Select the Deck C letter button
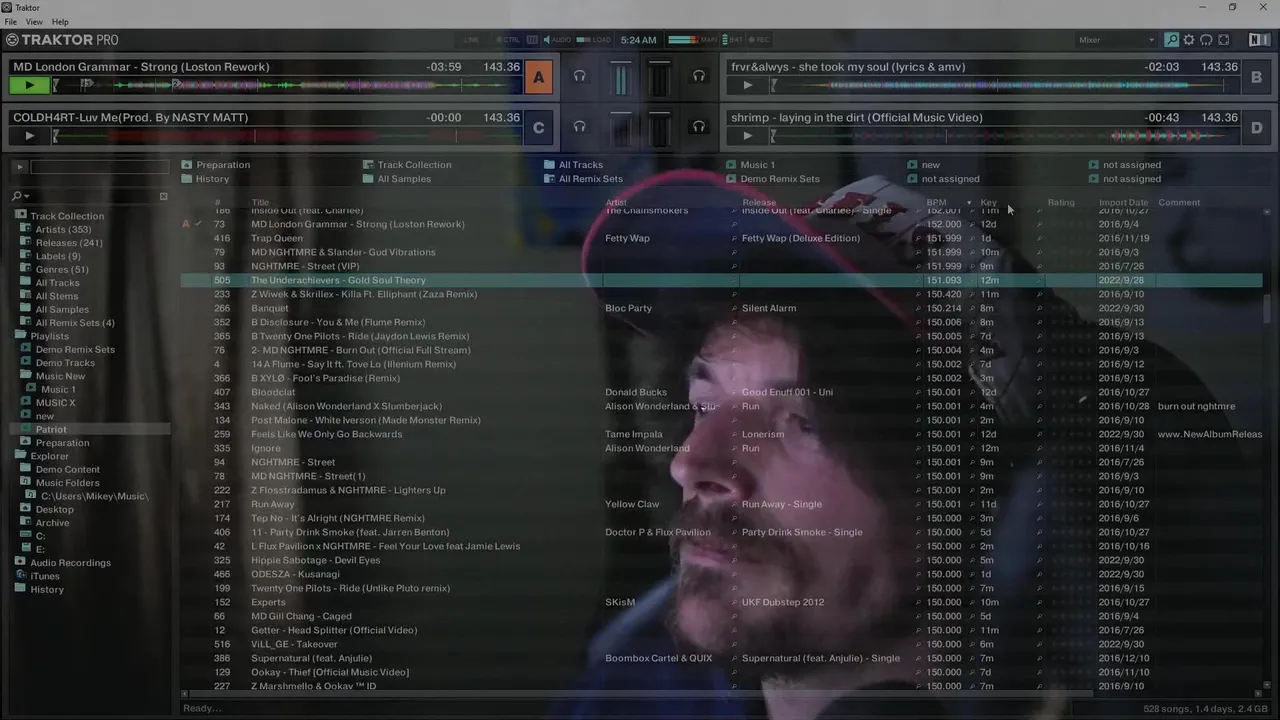The image size is (1280, 720). (x=539, y=127)
